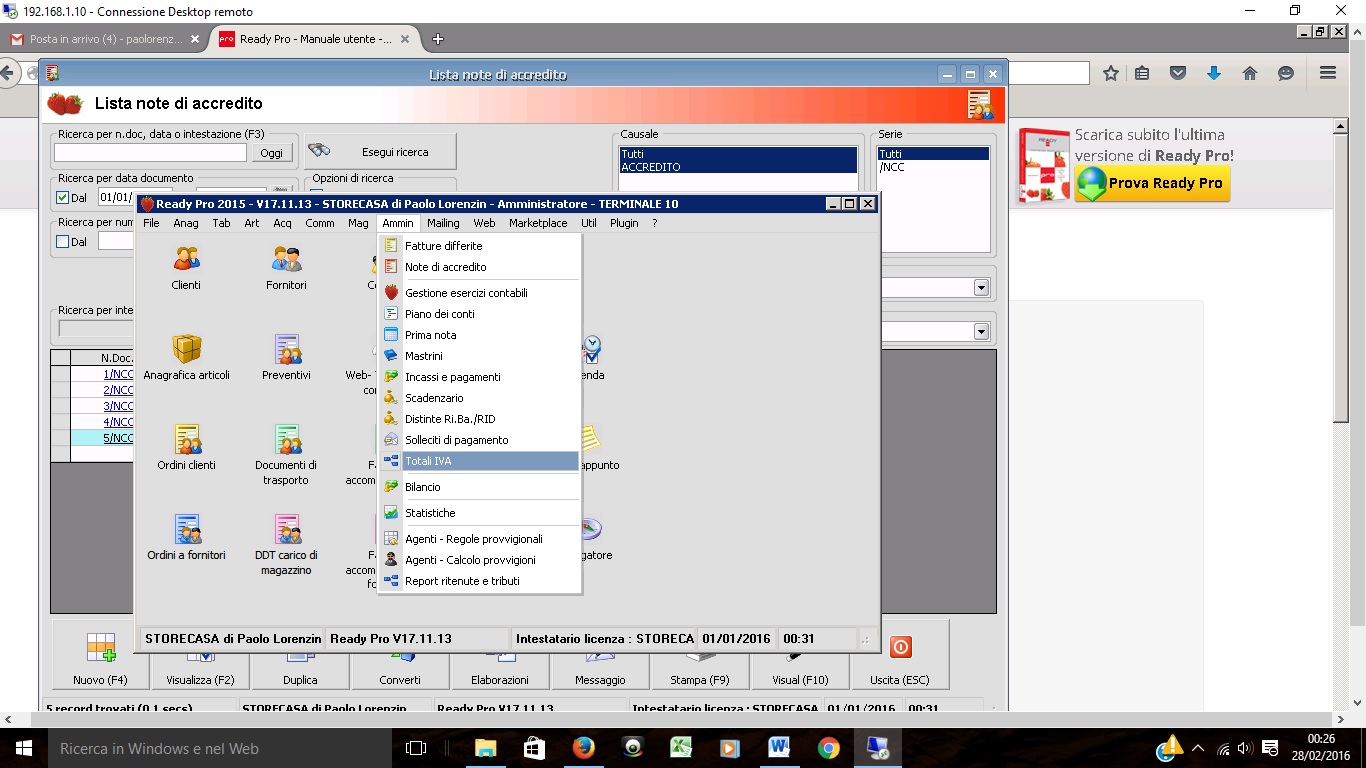The image size is (1366, 768).
Task: Click the Esegui ricerca button
Action: (x=380, y=152)
